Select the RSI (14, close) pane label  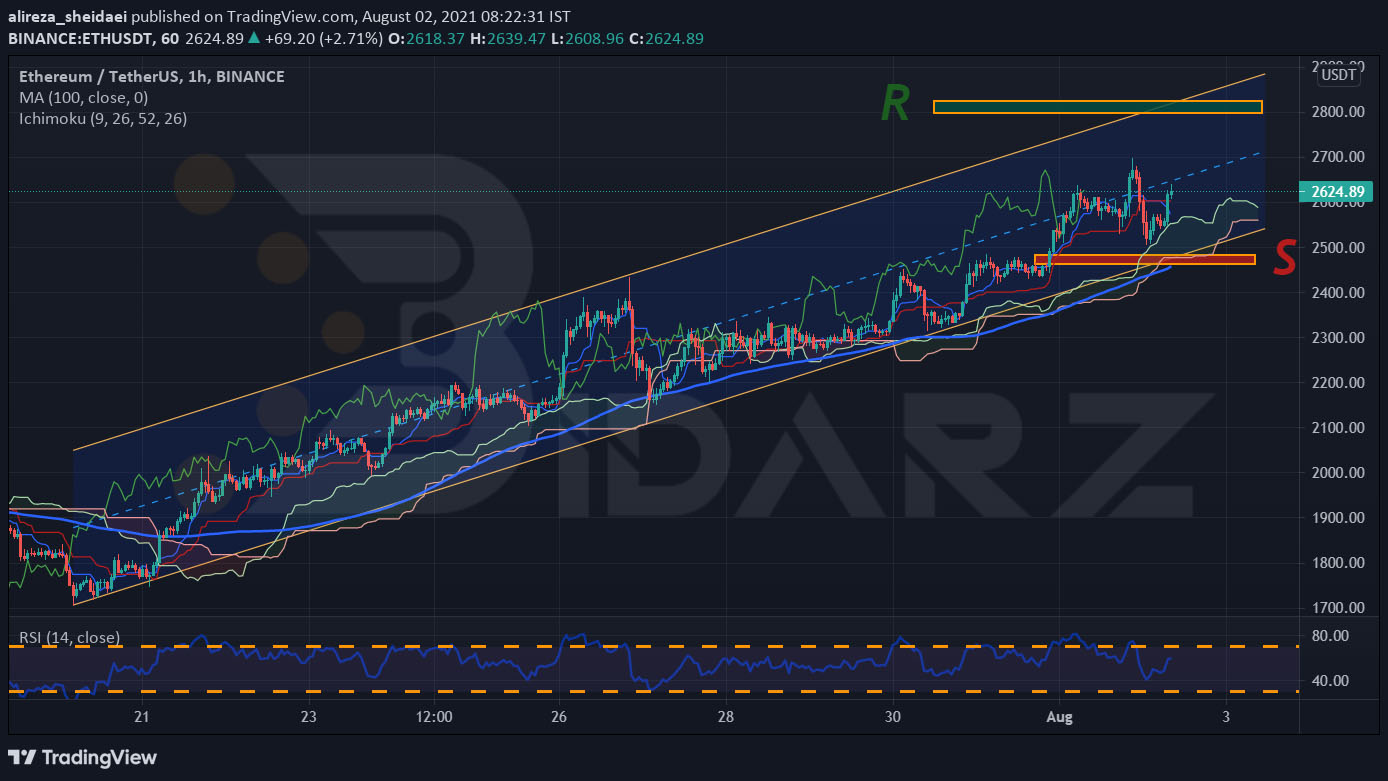(70, 637)
